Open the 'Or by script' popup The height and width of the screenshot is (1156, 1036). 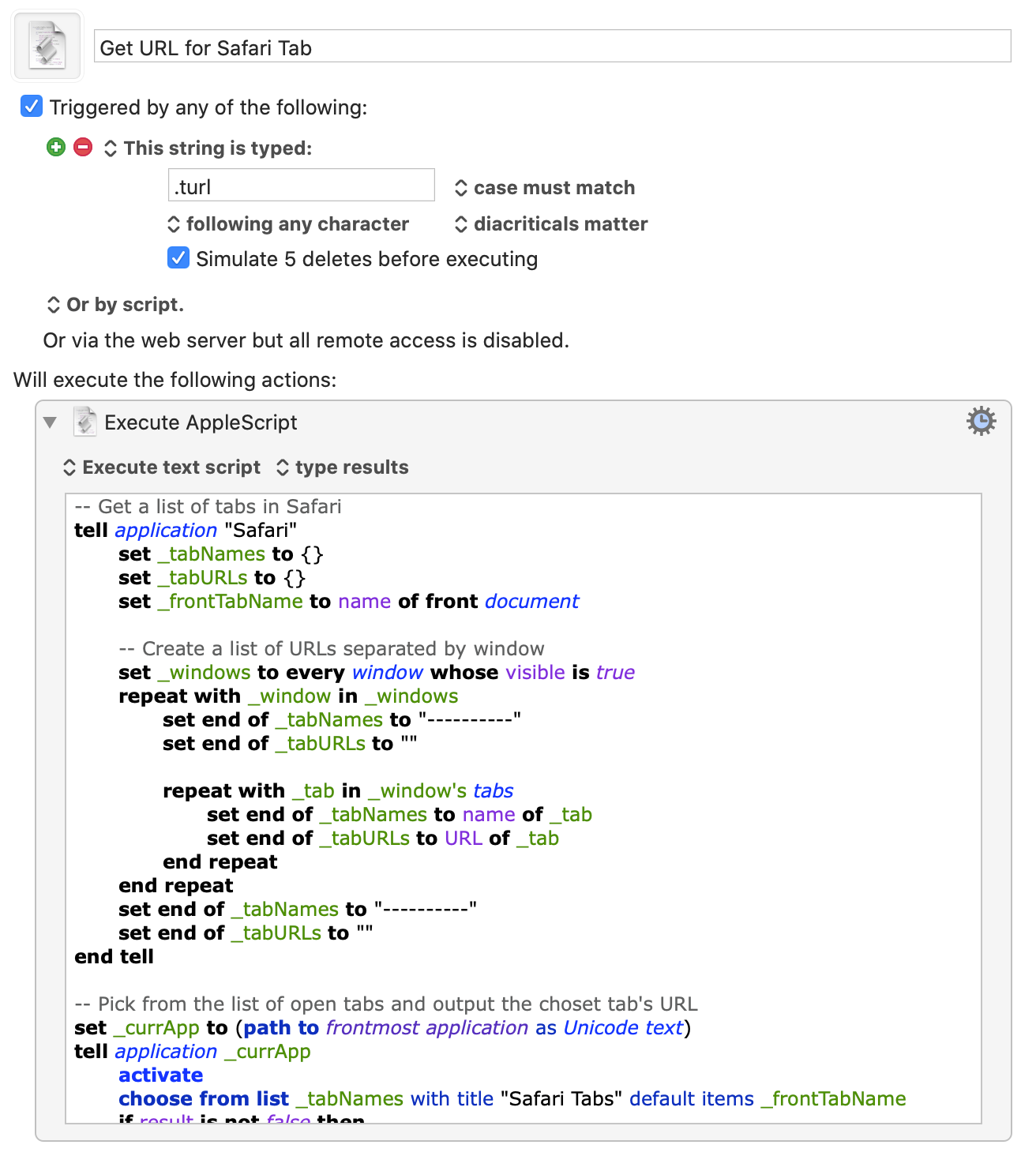pyautogui.click(x=115, y=305)
